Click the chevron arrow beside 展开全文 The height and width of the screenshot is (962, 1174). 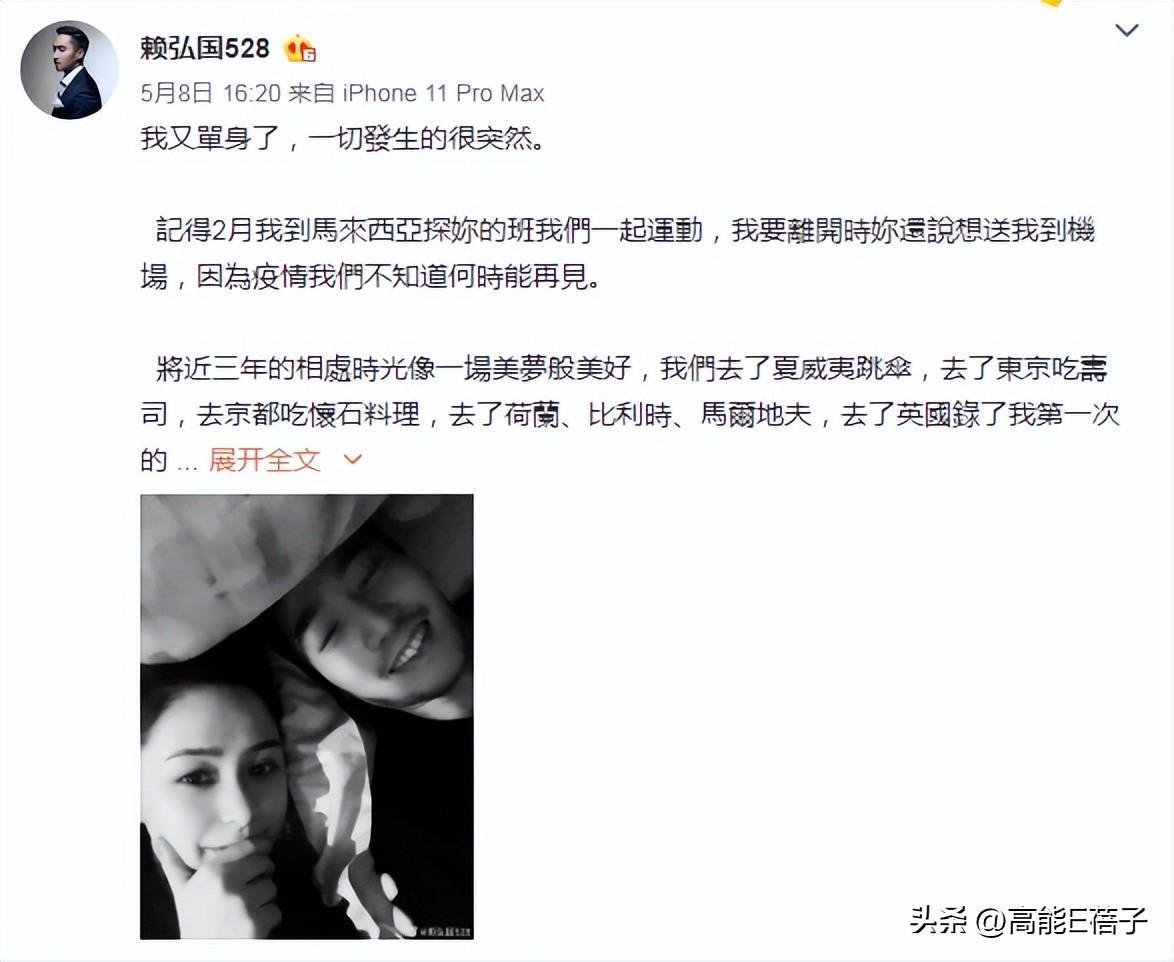click(353, 460)
